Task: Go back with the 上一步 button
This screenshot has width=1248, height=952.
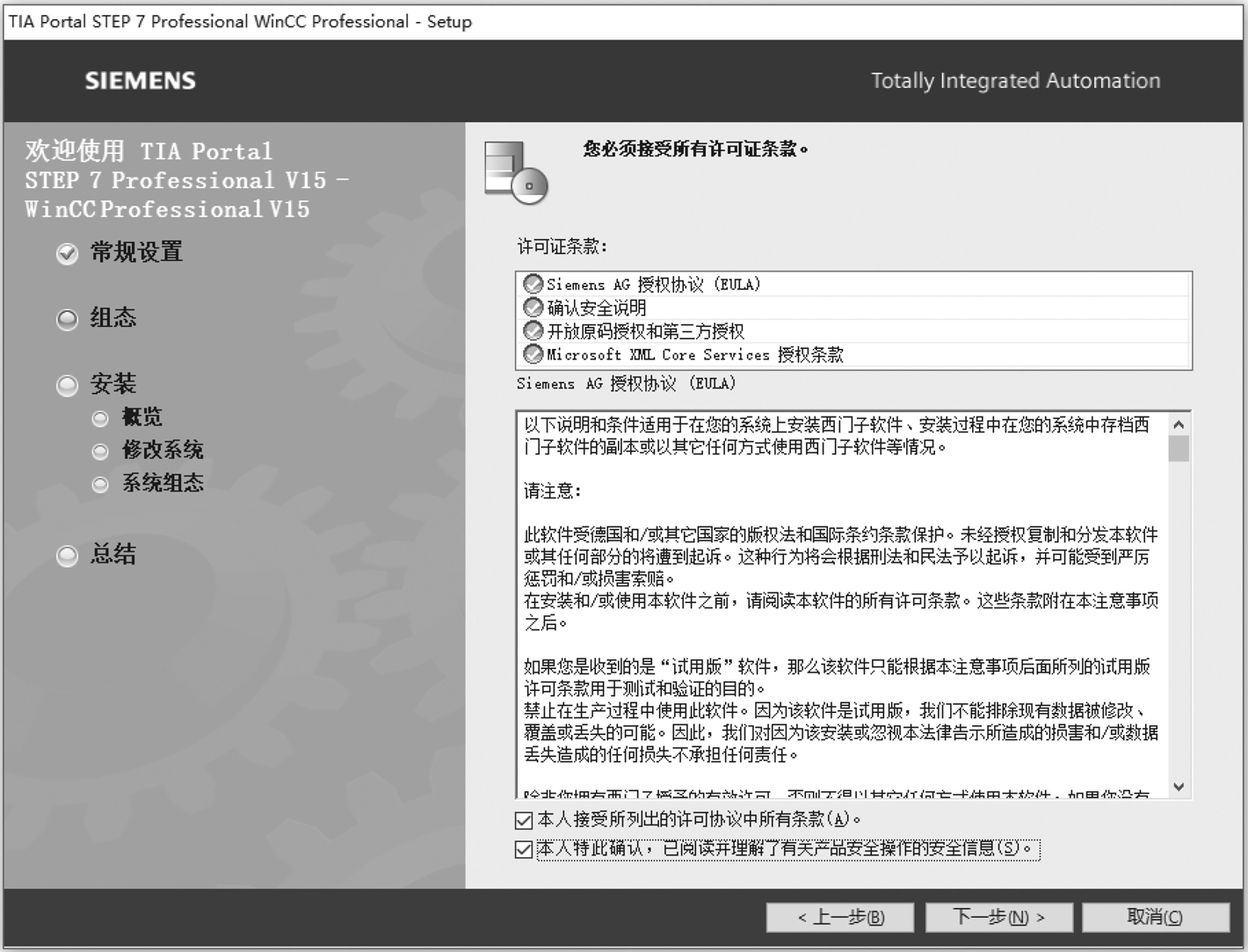Action: (x=840, y=918)
